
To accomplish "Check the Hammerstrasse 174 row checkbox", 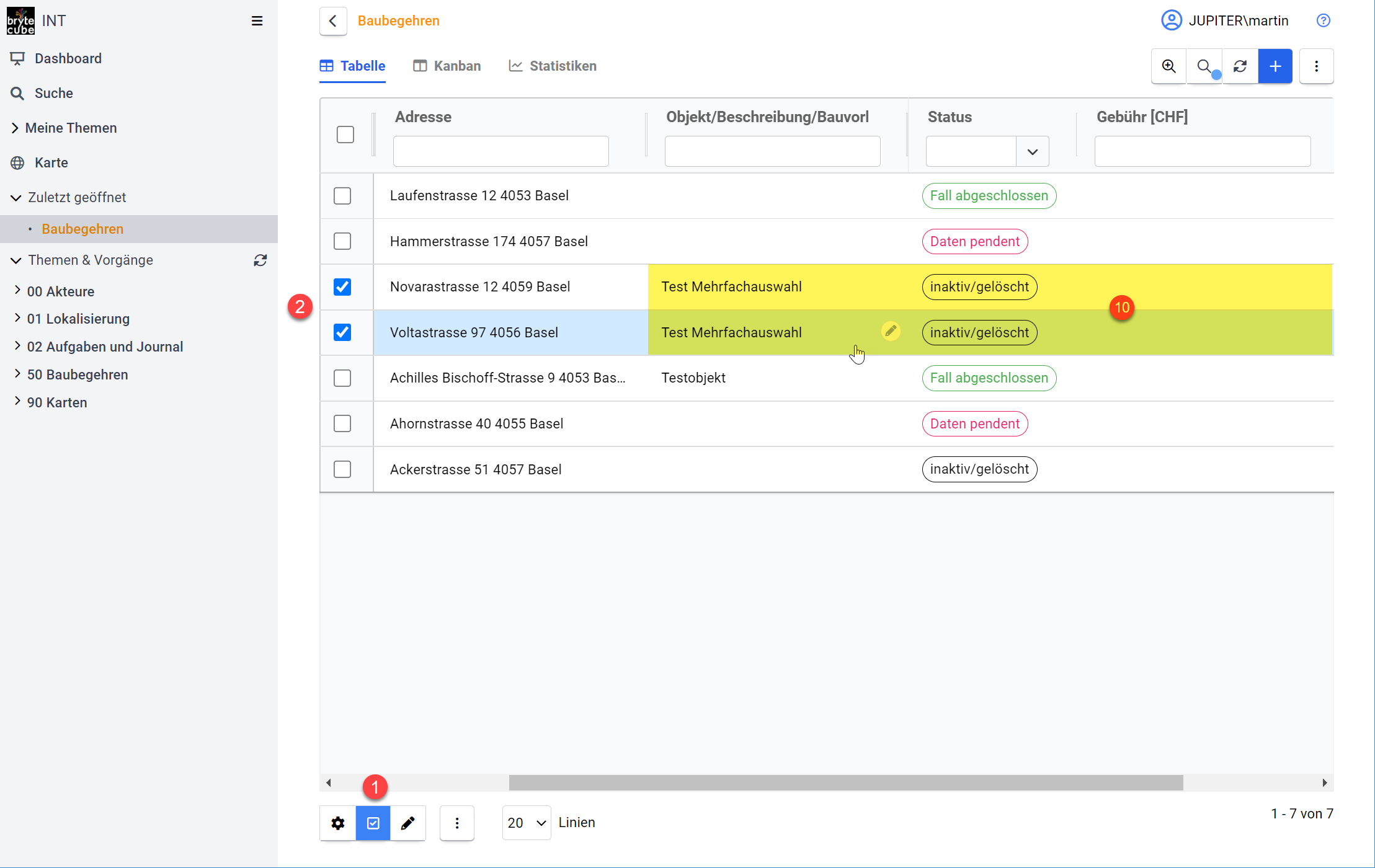I will pos(342,241).
